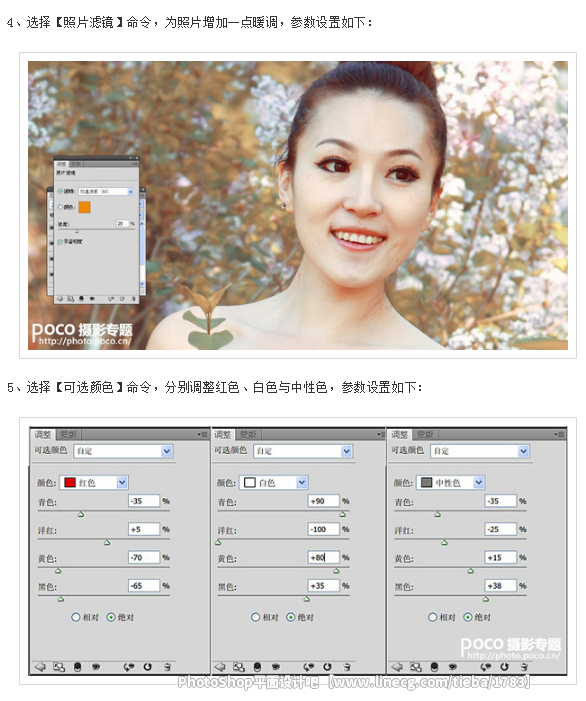The height and width of the screenshot is (701, 586).
Task: Toggle preserve luminosity checkbox in Photo Filter
Action: pyautogui.click(x=60, y=242)
